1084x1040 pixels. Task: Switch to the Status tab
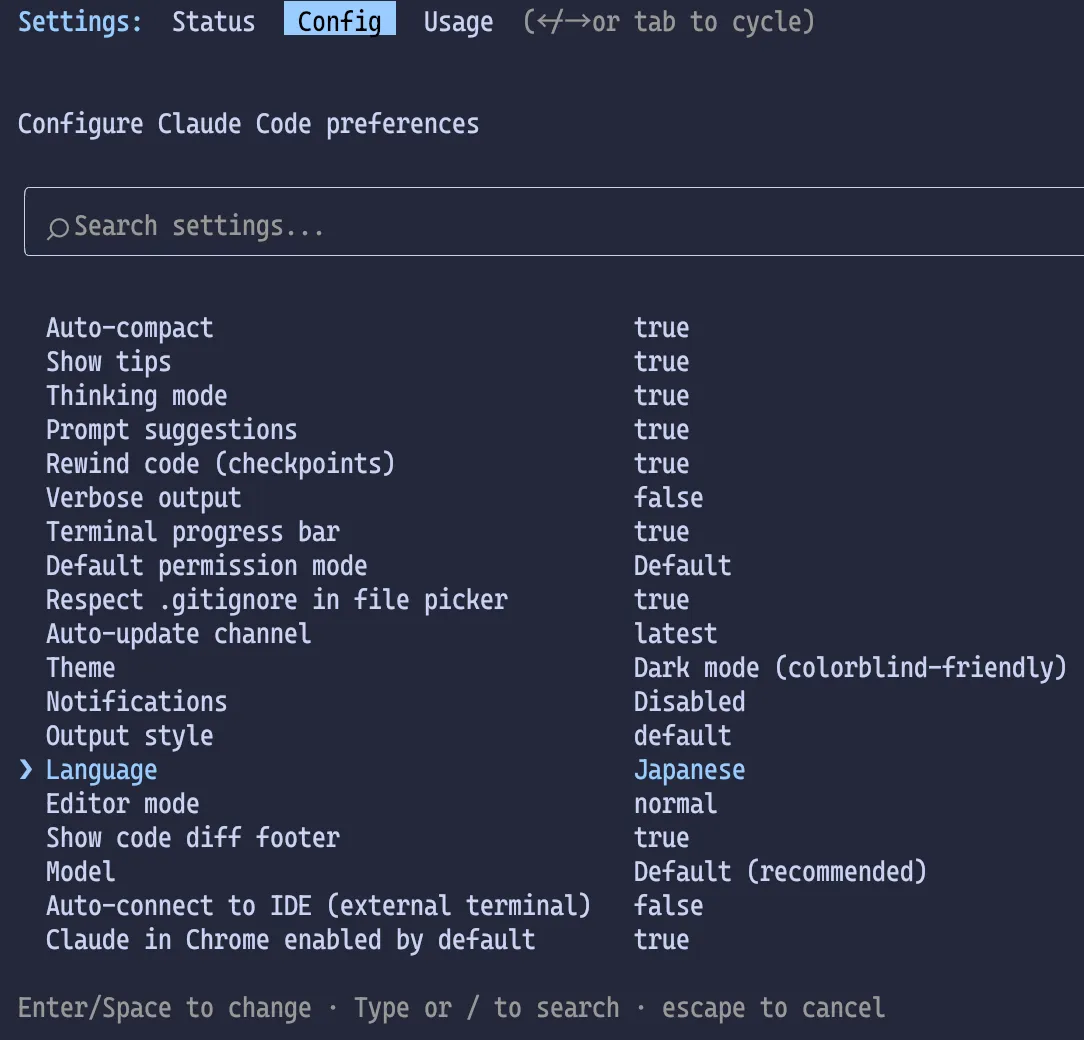coord(213,22)
